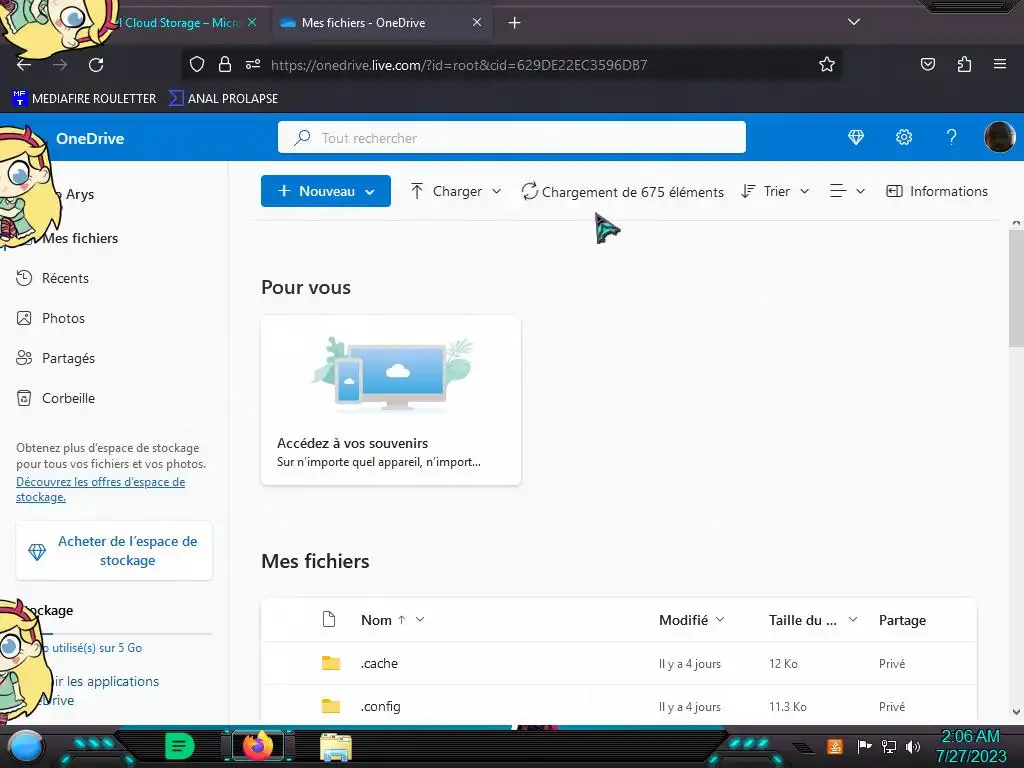Open the view layout options dropdown

click(x=847, y=191)
